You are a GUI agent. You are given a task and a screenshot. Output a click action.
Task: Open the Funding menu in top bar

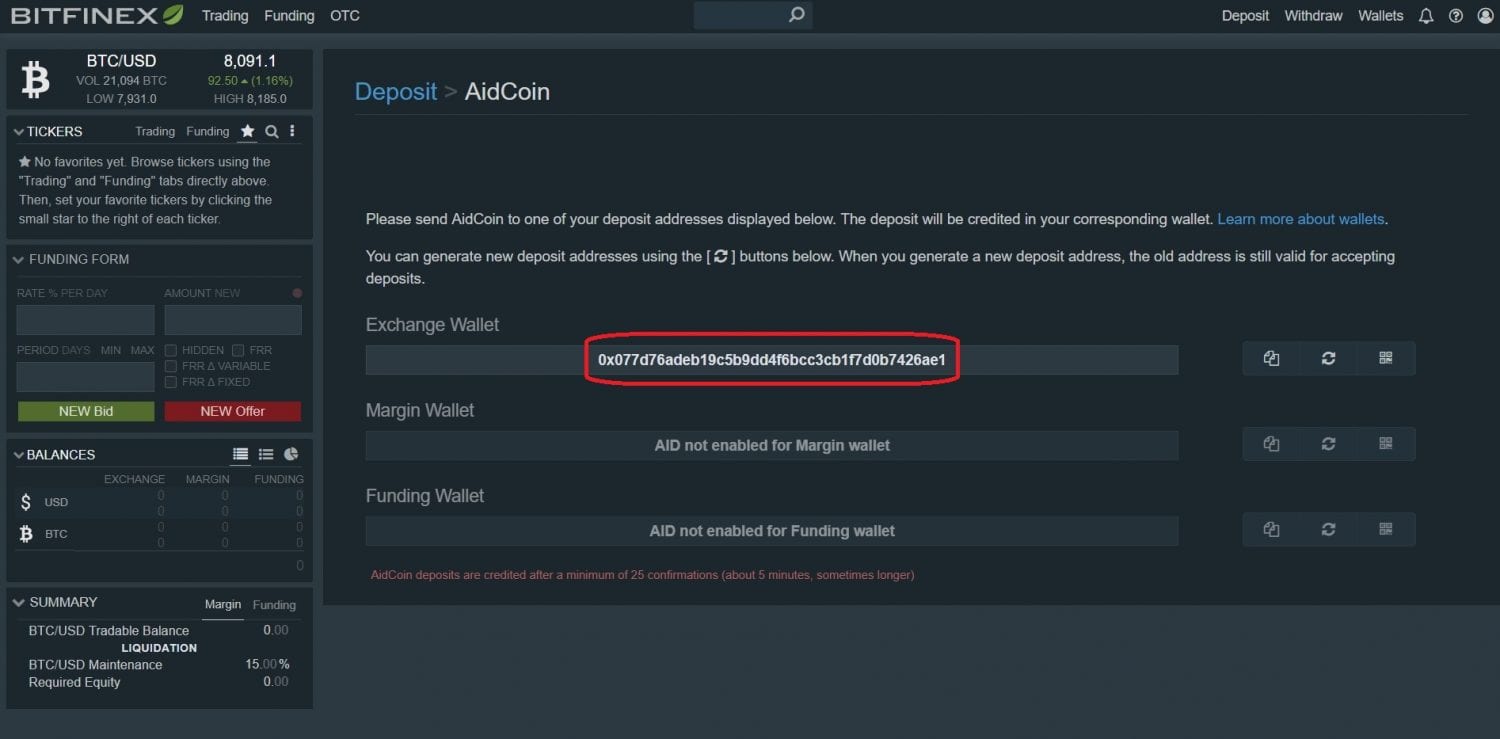289,16
